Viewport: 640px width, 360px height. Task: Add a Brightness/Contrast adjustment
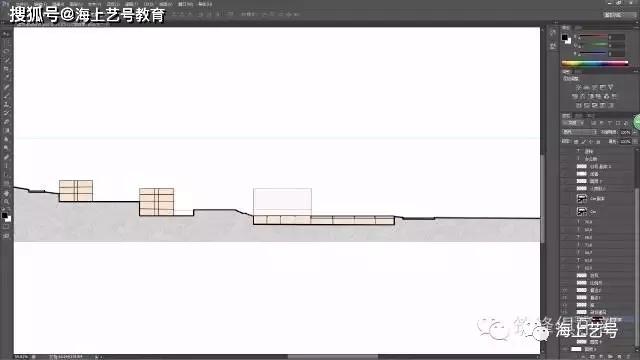[578, 87]
